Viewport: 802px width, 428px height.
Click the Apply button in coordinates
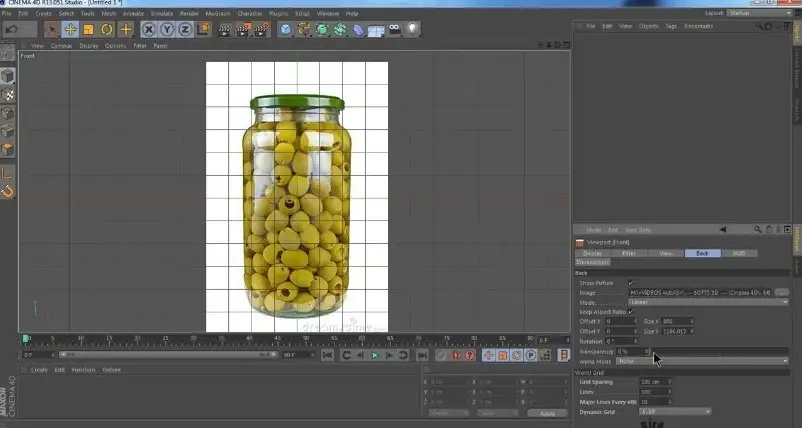tap(547, 413)
